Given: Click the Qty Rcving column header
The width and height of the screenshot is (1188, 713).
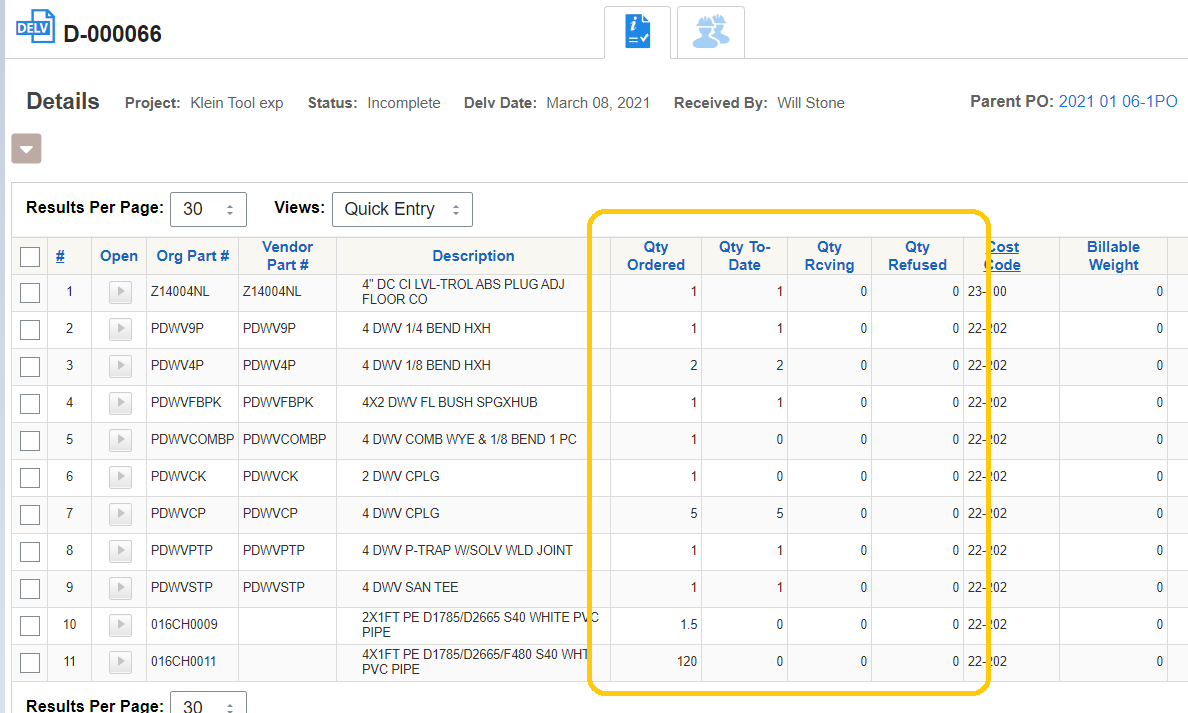Looking at the screenshot, I should [829, 256].
